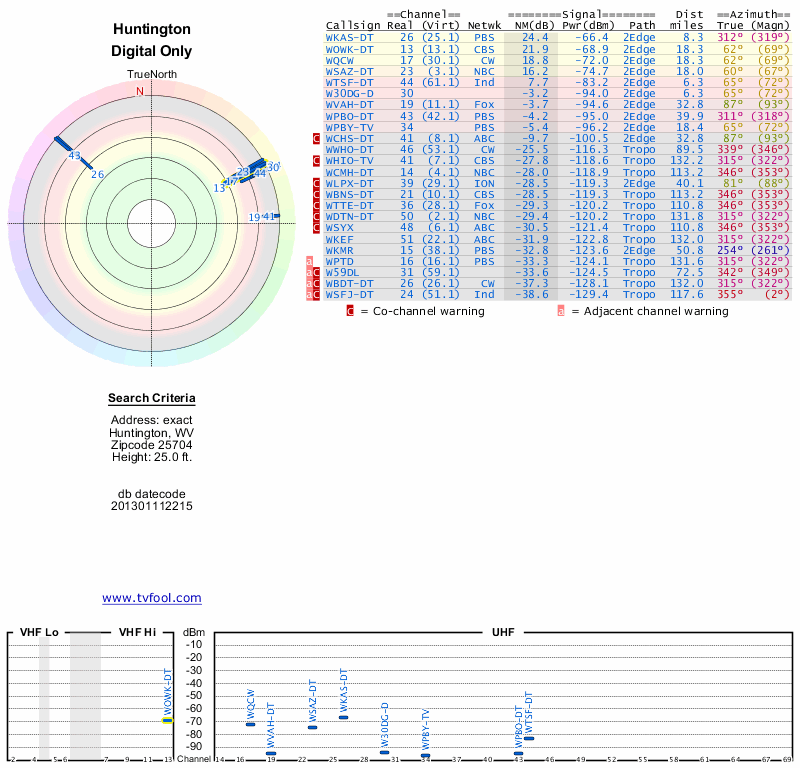
Task: Open the www.tvfool.com link
Action: click(x=152, y=598)
